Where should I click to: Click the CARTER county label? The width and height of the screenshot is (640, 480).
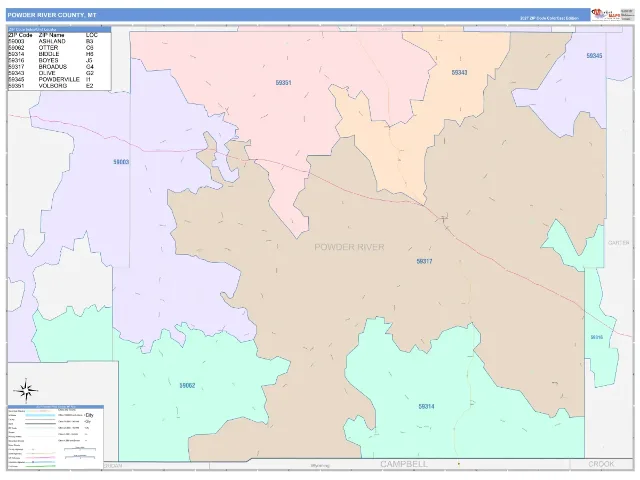[619, 243]
